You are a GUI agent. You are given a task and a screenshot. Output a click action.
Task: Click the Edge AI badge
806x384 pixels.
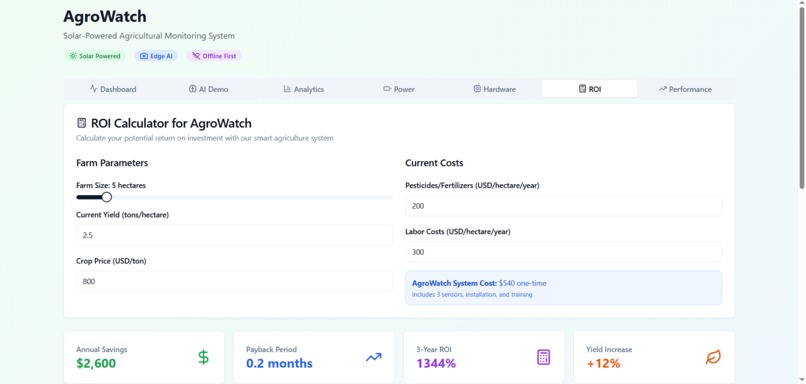click(156, 56)
